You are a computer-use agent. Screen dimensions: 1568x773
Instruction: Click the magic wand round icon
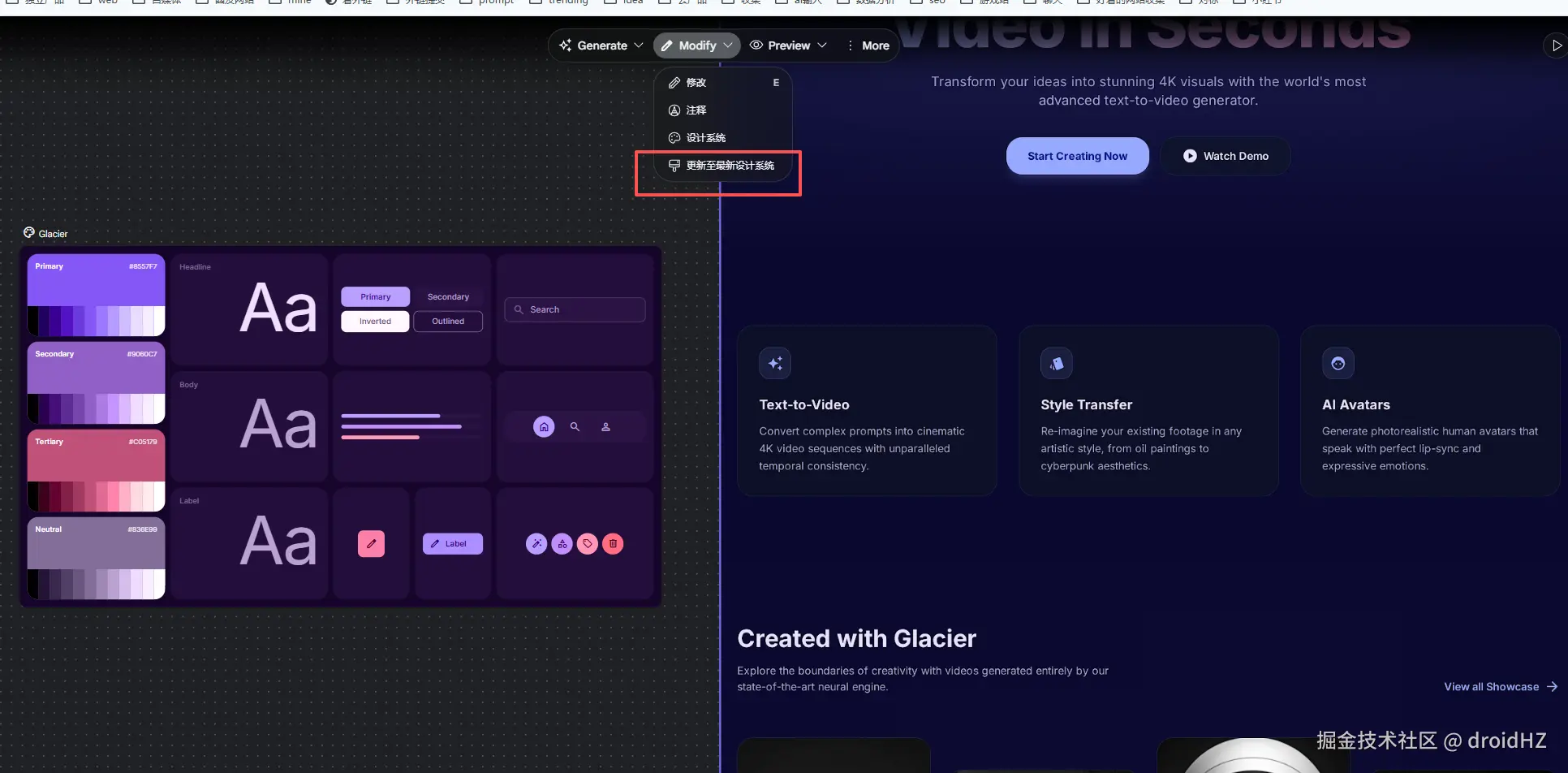pyautogui.click(x=536, y=544)
